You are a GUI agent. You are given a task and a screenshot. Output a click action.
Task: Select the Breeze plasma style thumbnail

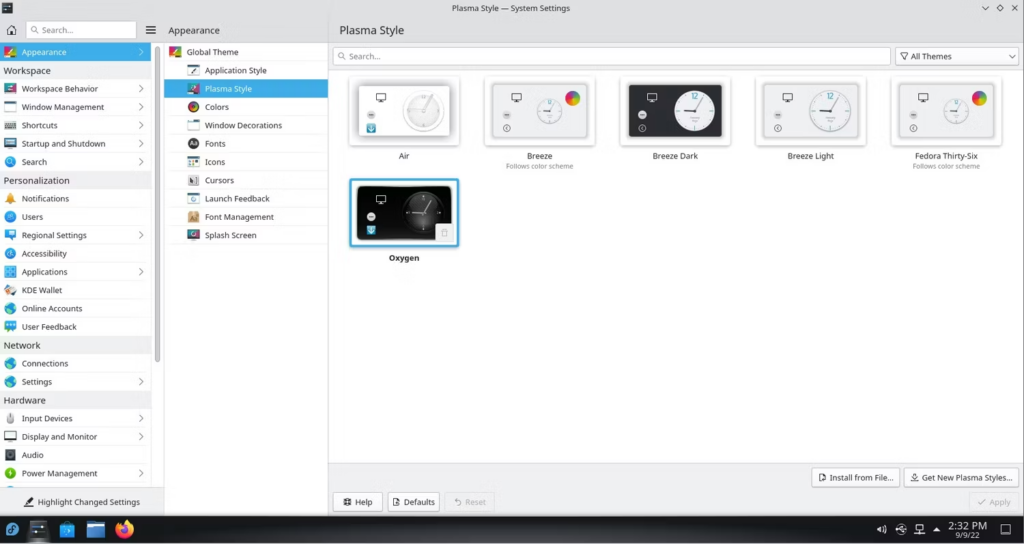(539, 111)
